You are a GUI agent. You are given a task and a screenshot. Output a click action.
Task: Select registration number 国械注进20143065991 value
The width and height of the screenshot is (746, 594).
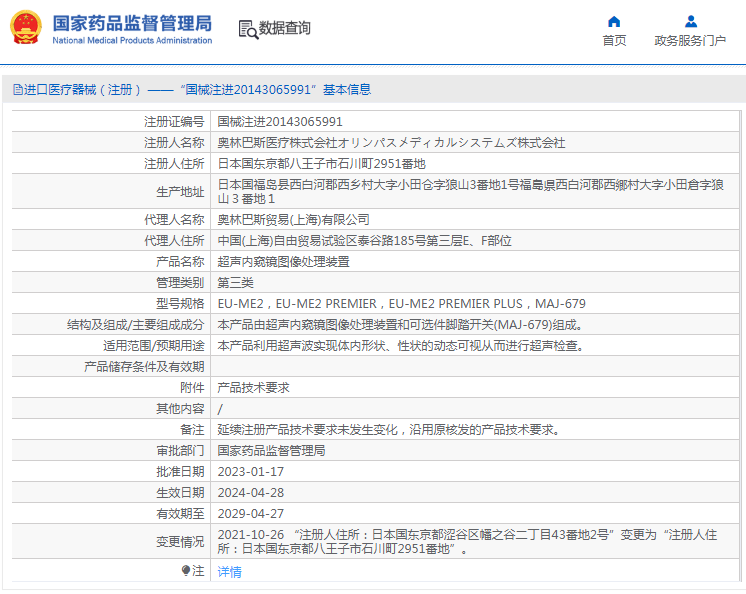click(x=280, y=122)
